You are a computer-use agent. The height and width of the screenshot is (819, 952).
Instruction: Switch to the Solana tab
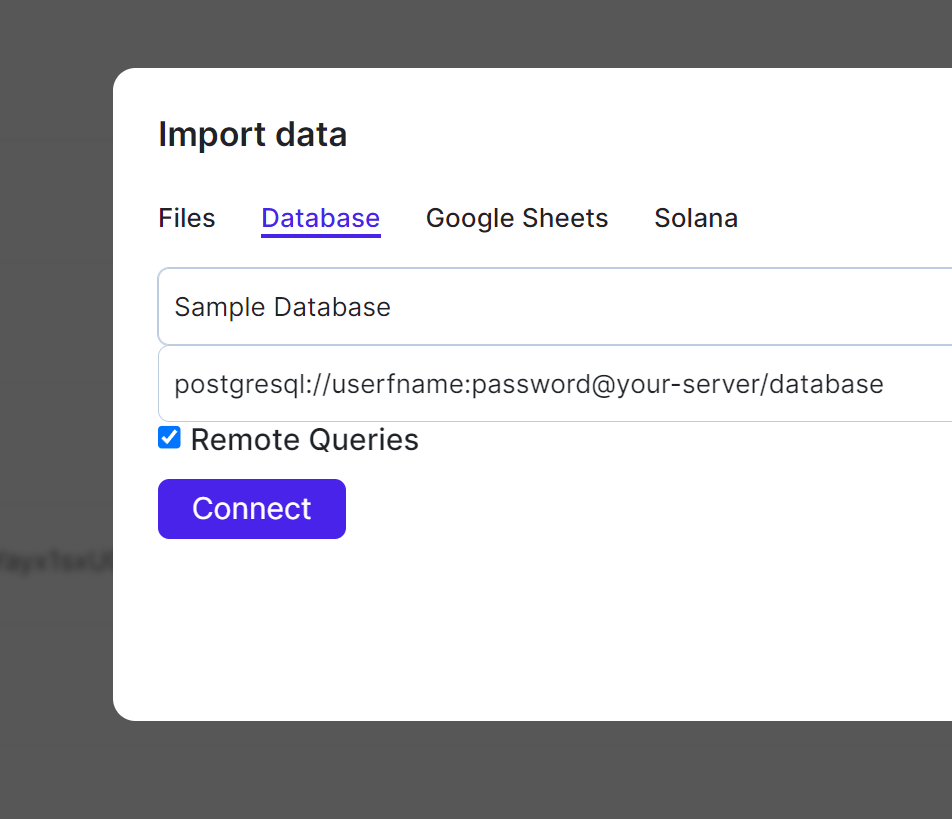[696, 218]
